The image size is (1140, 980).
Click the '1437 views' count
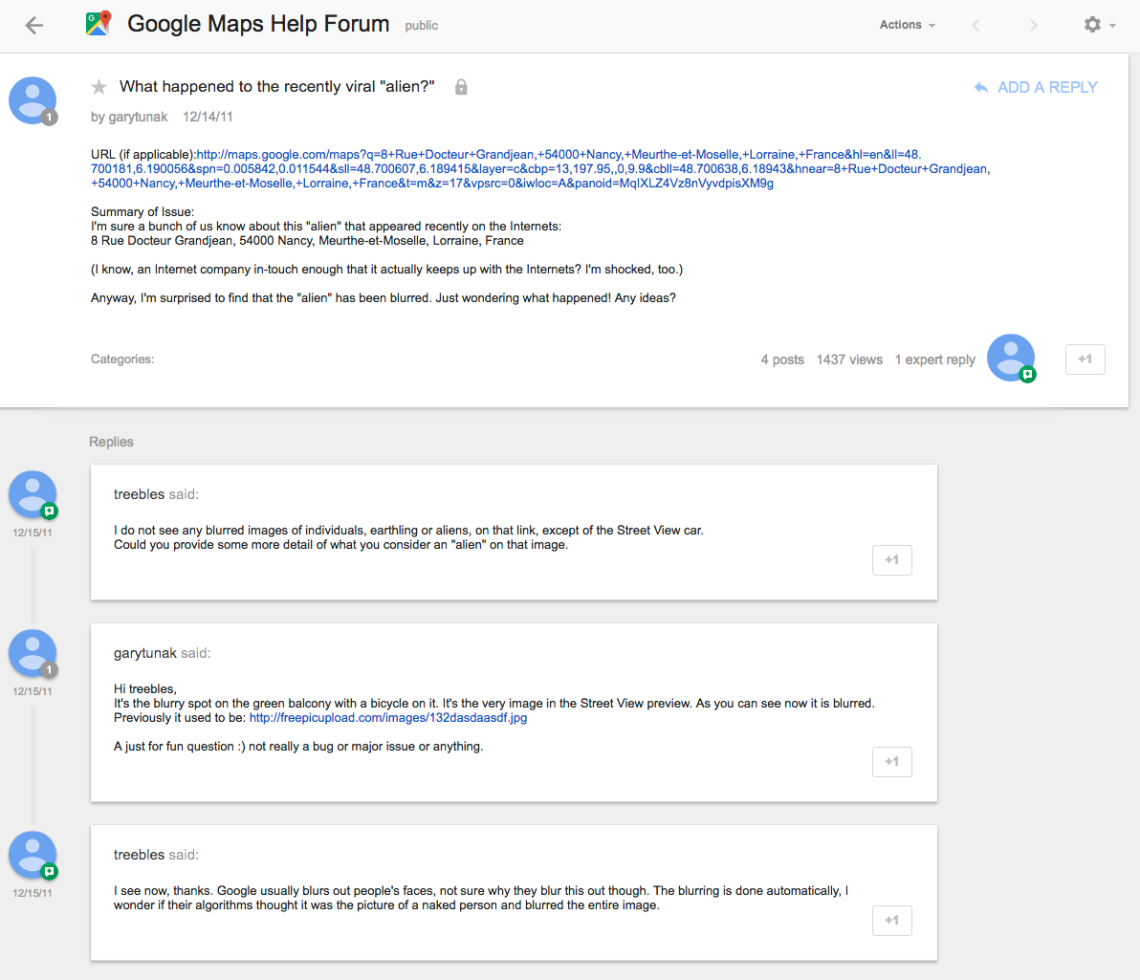pos(849,359)
